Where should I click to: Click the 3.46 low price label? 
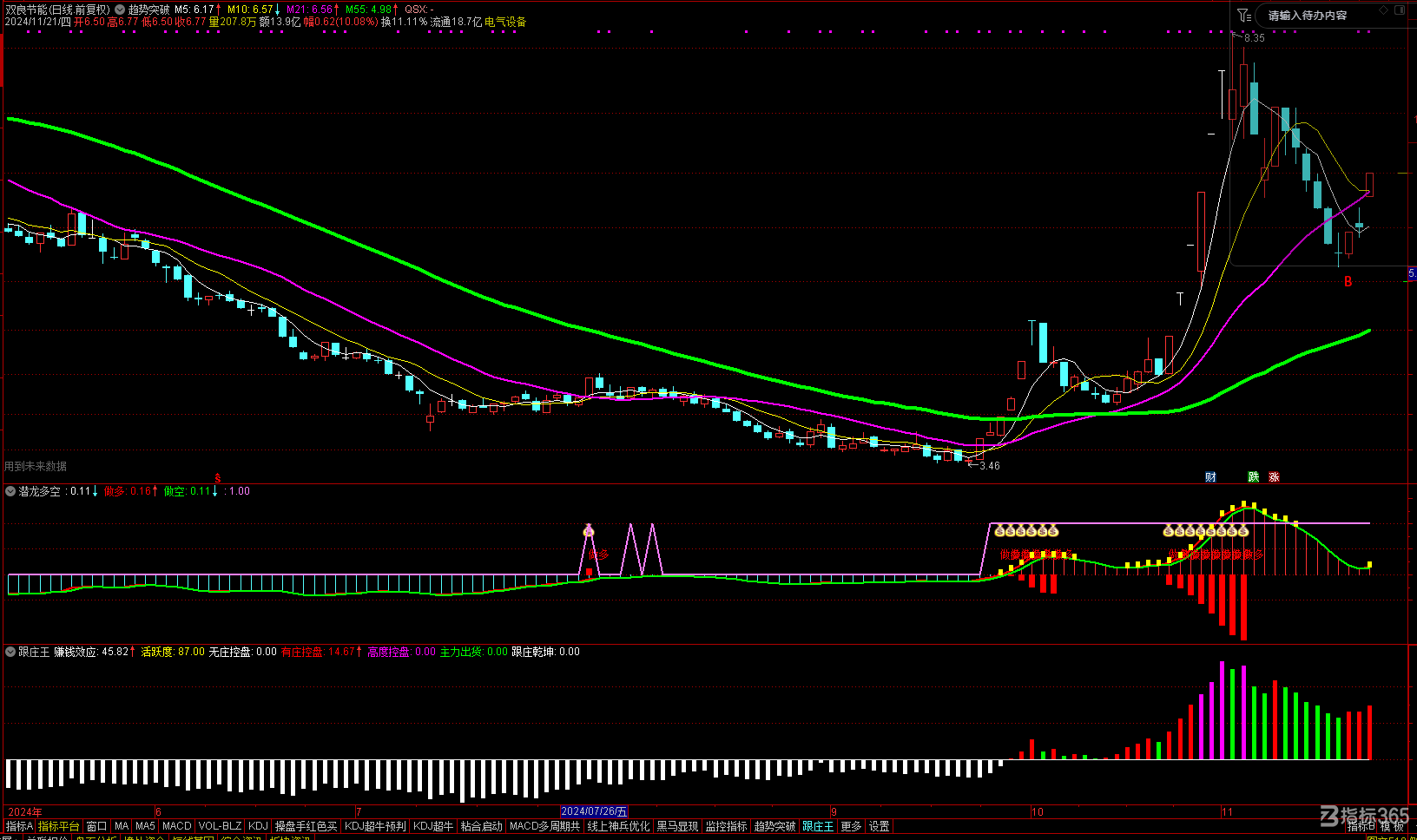click(989, 466)
